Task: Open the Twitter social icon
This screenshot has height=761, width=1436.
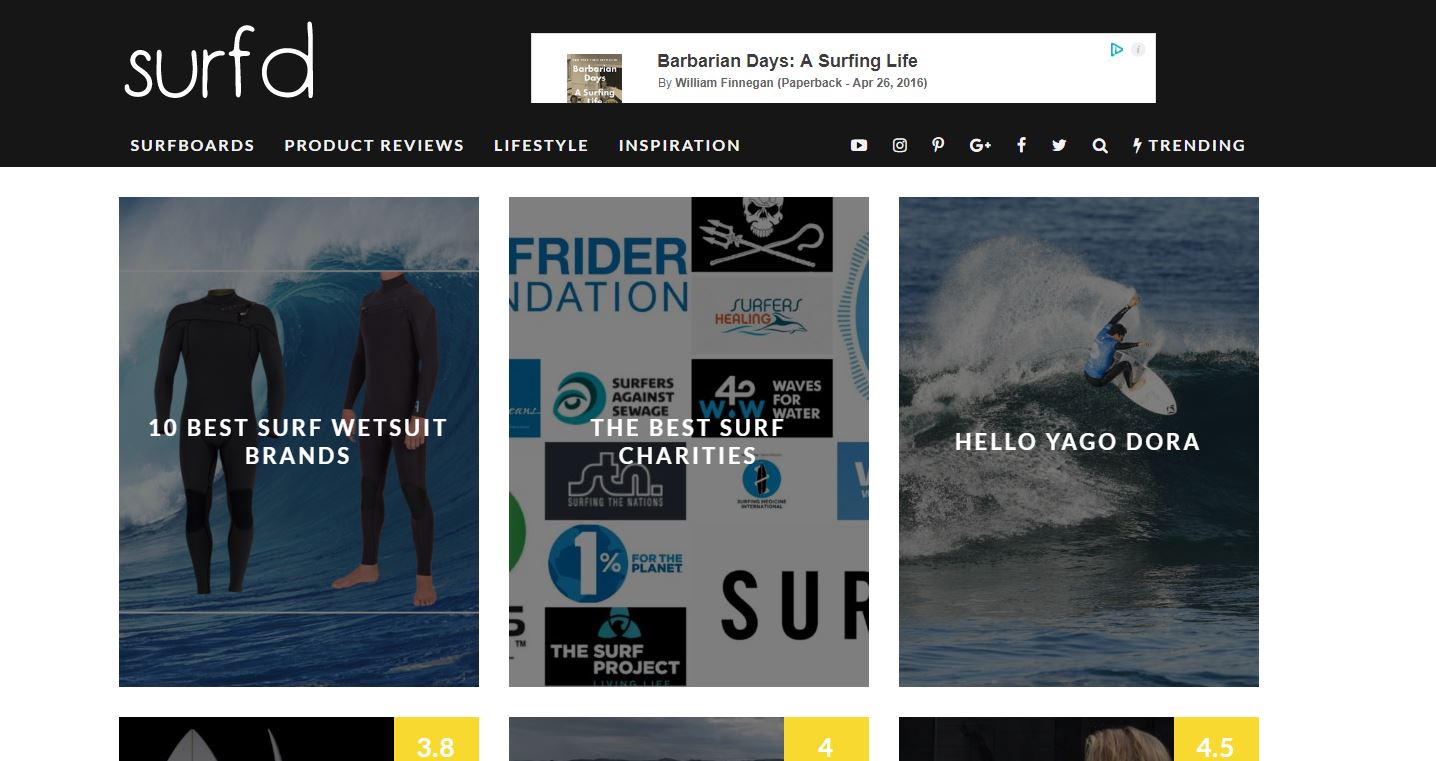Action: pos(1059,145)
